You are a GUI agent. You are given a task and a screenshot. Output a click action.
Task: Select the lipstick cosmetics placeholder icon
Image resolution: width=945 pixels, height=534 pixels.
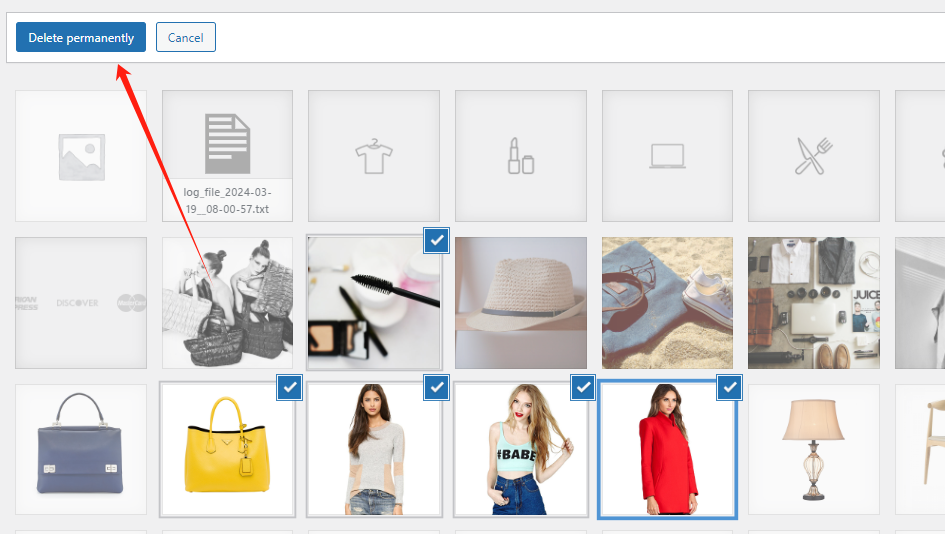(x=520, y=156)
